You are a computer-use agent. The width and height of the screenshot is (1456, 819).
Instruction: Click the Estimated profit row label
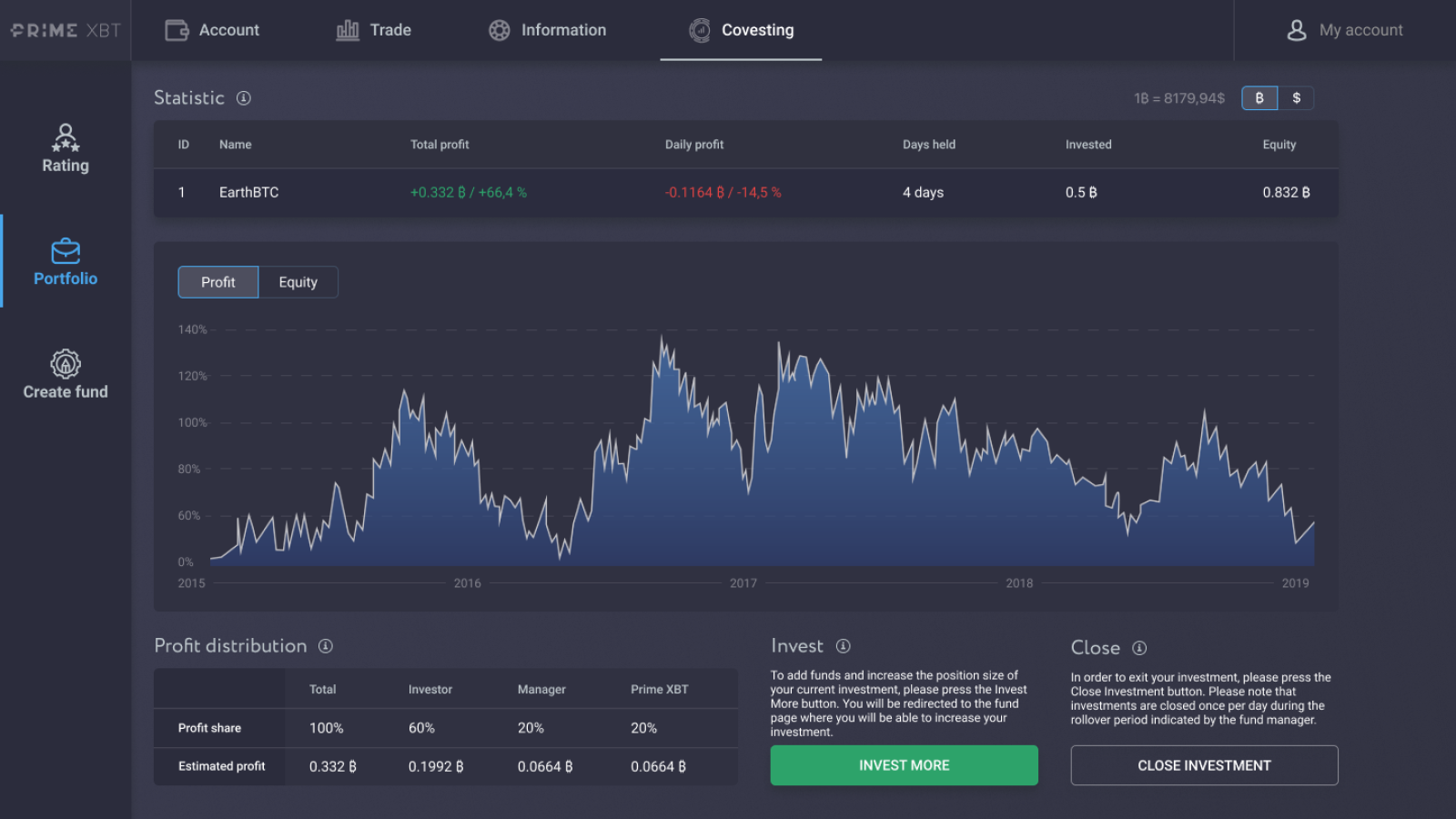point(222,766)
